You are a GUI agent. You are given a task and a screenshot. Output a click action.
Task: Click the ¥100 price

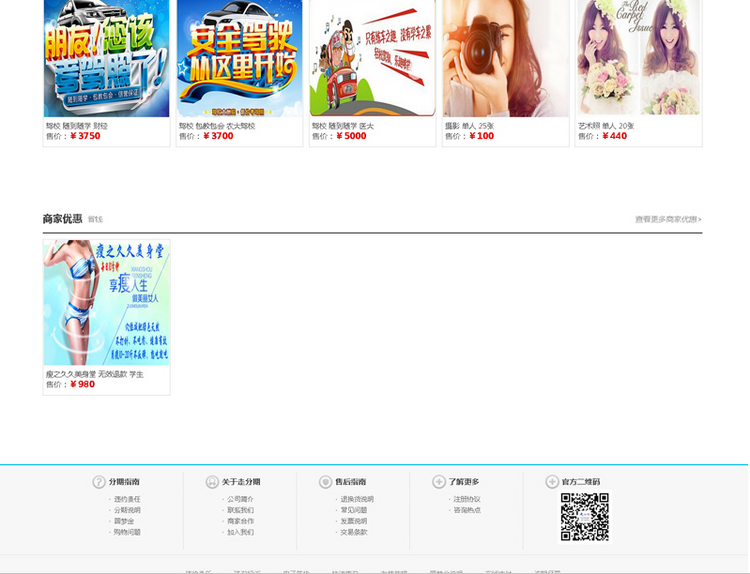[482, 136]
